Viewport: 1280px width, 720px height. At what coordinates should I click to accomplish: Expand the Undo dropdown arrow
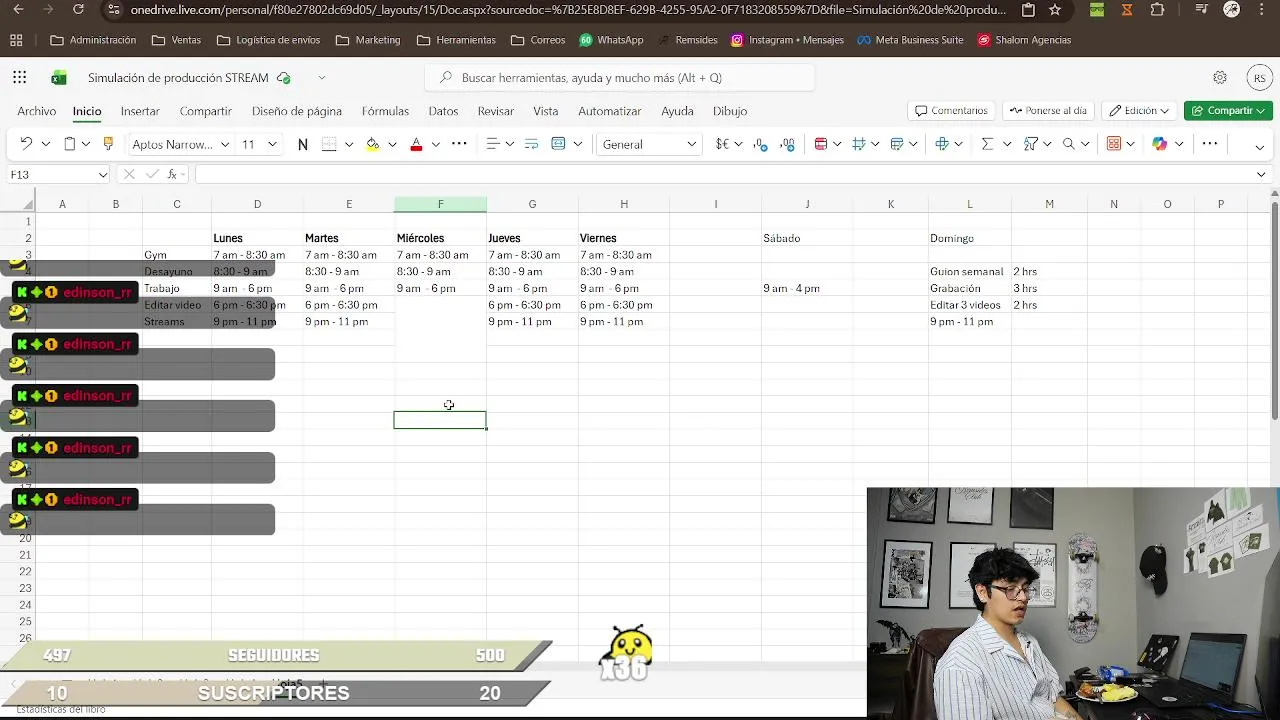point(45,144)
